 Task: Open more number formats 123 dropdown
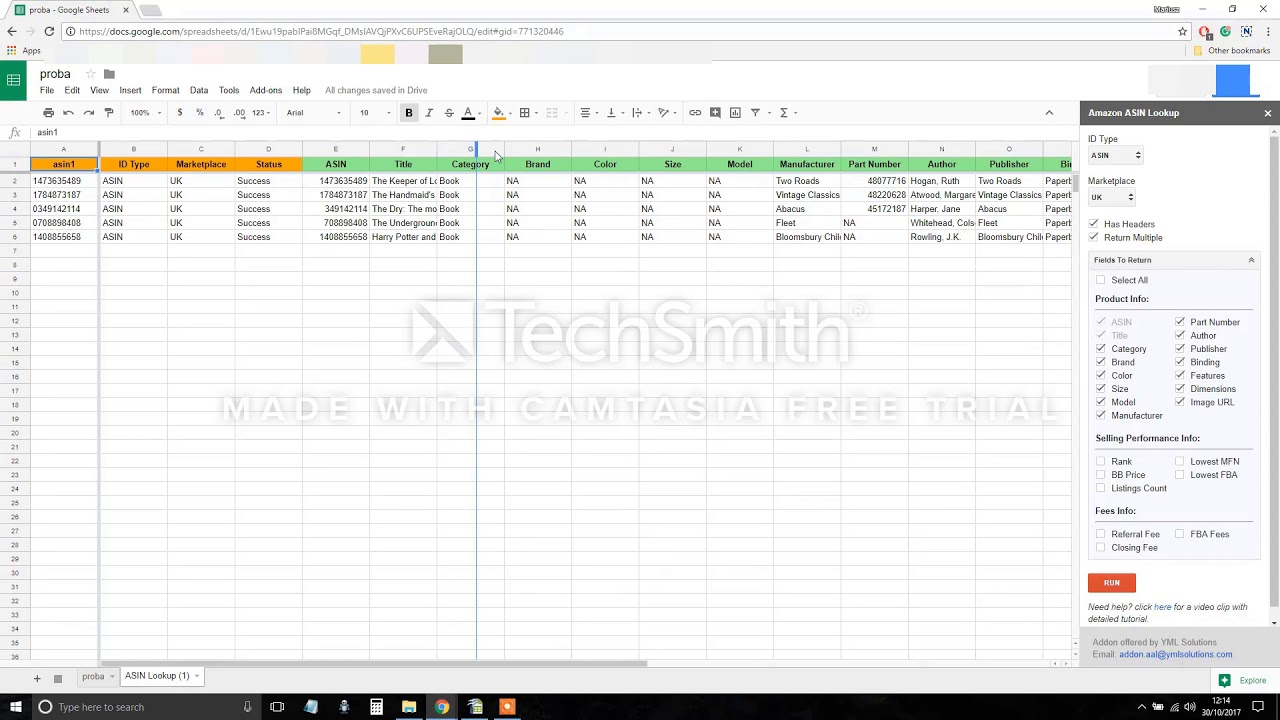tap(262, 113)
